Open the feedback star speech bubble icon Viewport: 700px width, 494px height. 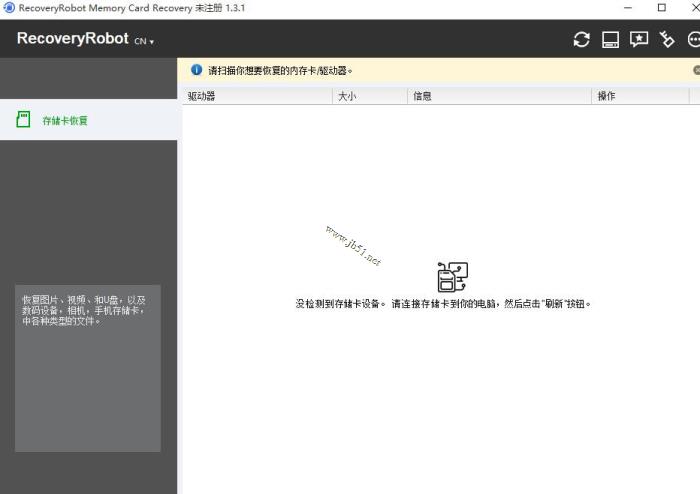[x=639, y=39]
